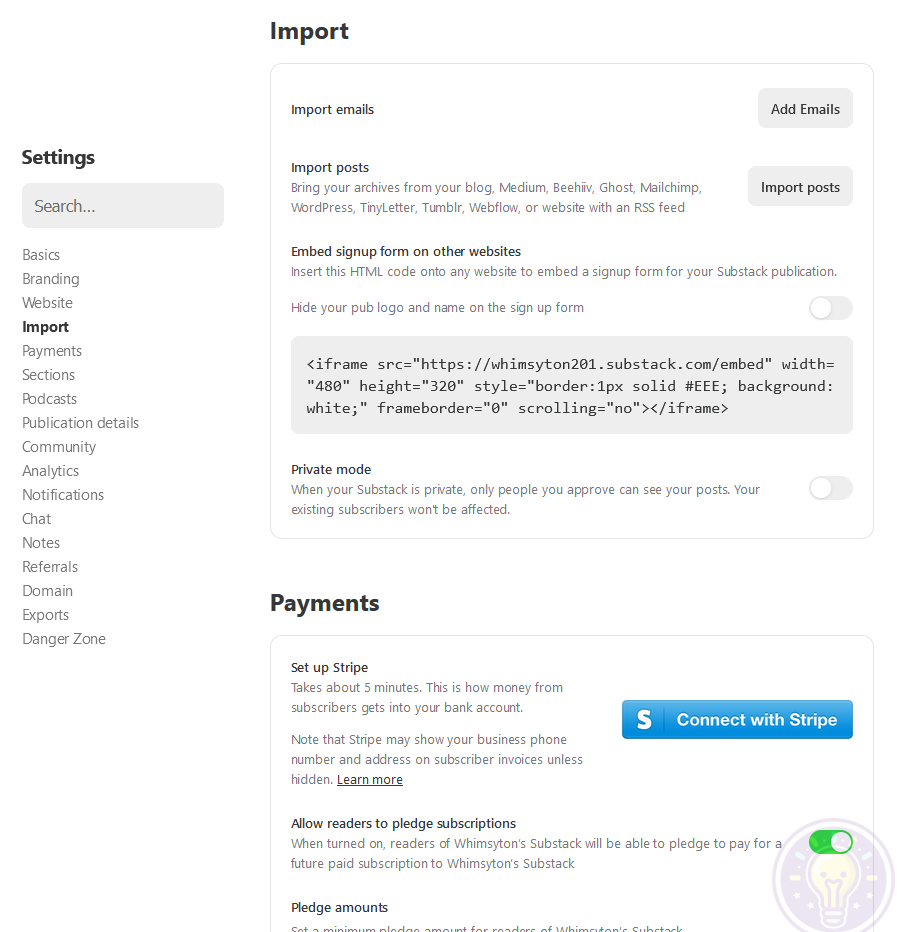Screen dimensions: 897x932
Task: Click the Private mode label
Action: 331,470
